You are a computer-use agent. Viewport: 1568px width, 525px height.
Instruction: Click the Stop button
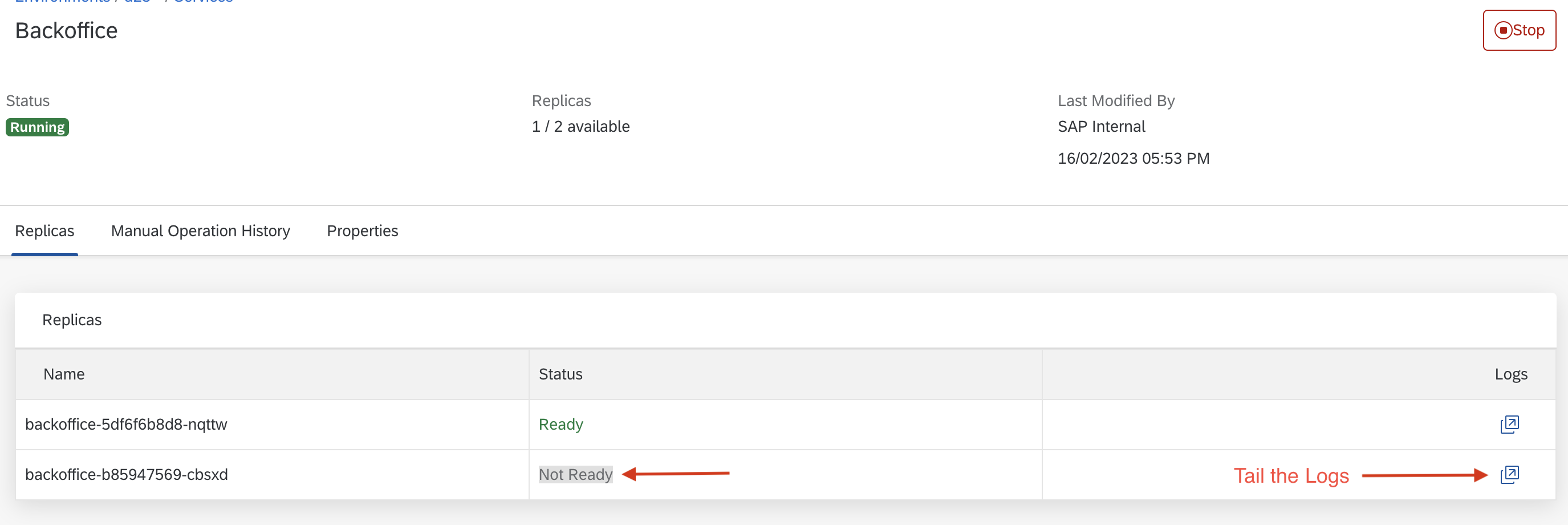[x=1520, y=30]
